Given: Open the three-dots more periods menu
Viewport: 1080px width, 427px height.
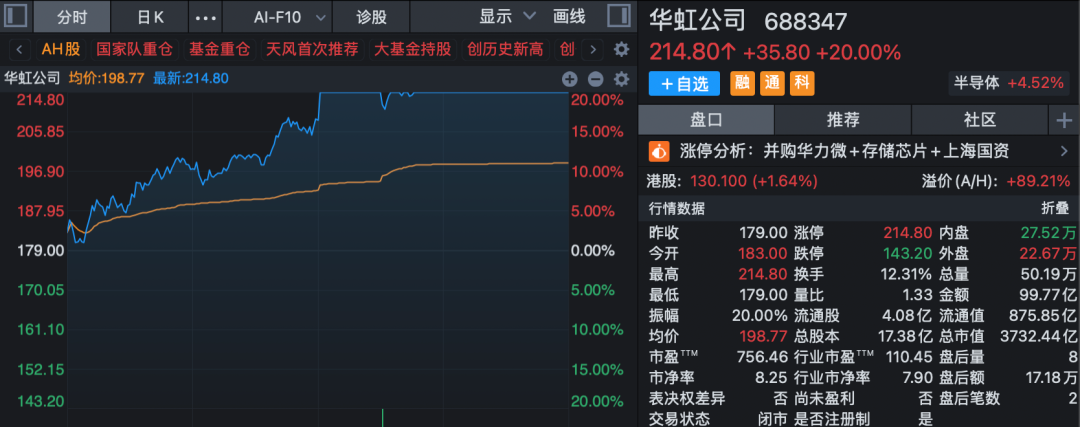Looking at the screenshot, I should tap(205, 17).
